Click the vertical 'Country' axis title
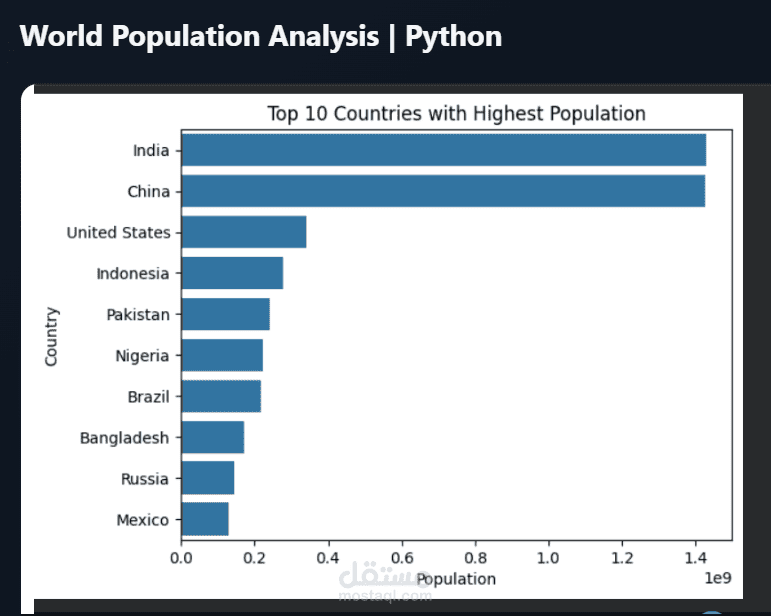Viewport: 771px width, 616px height. click(x=51, y=337)
